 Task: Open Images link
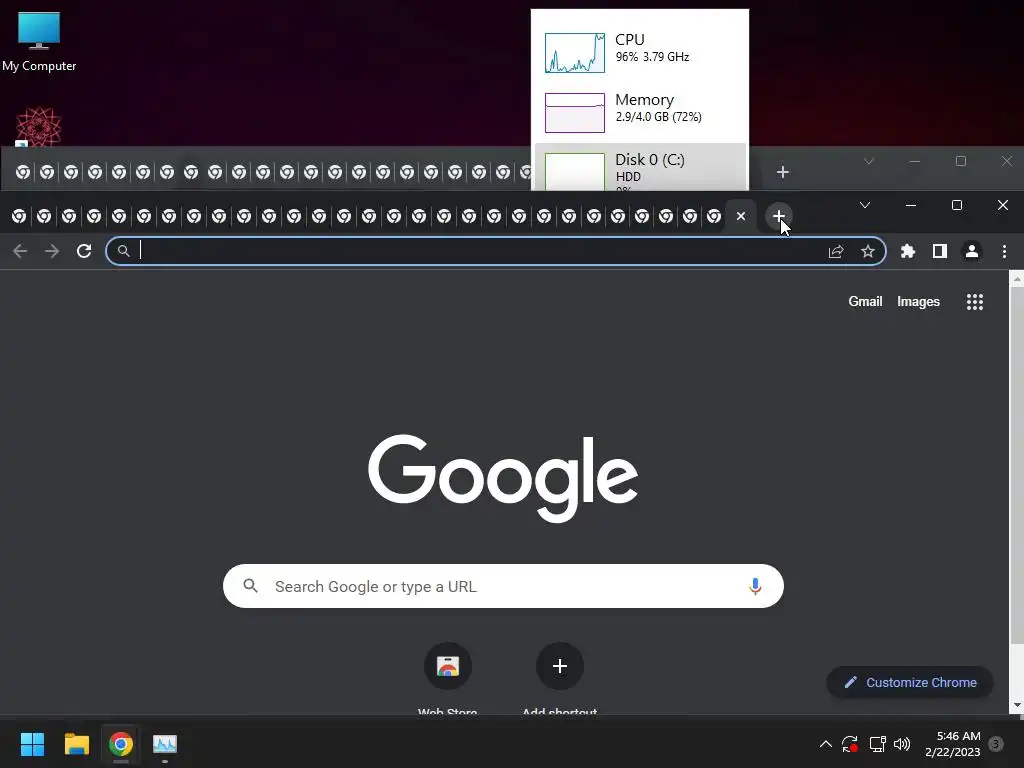point(918,301)
